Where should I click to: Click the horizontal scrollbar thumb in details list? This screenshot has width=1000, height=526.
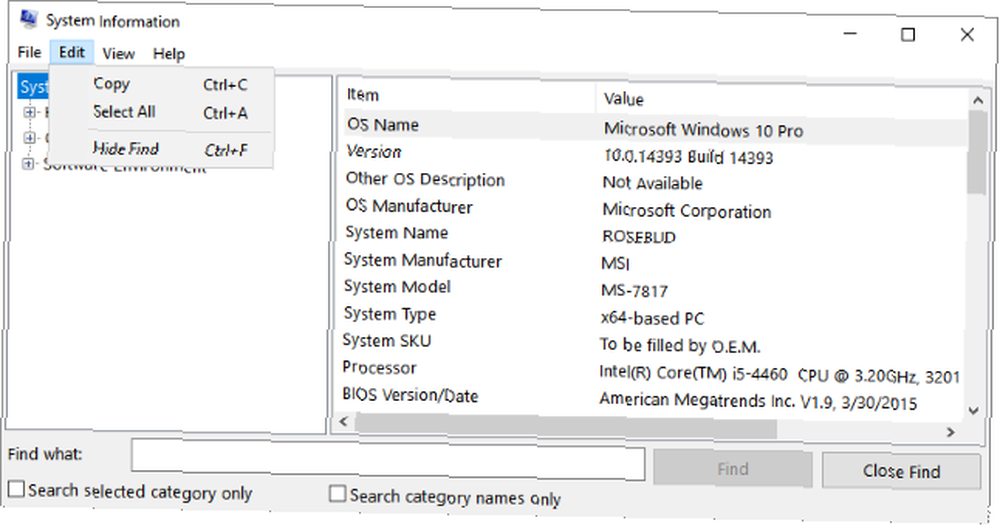click(566, 426)
